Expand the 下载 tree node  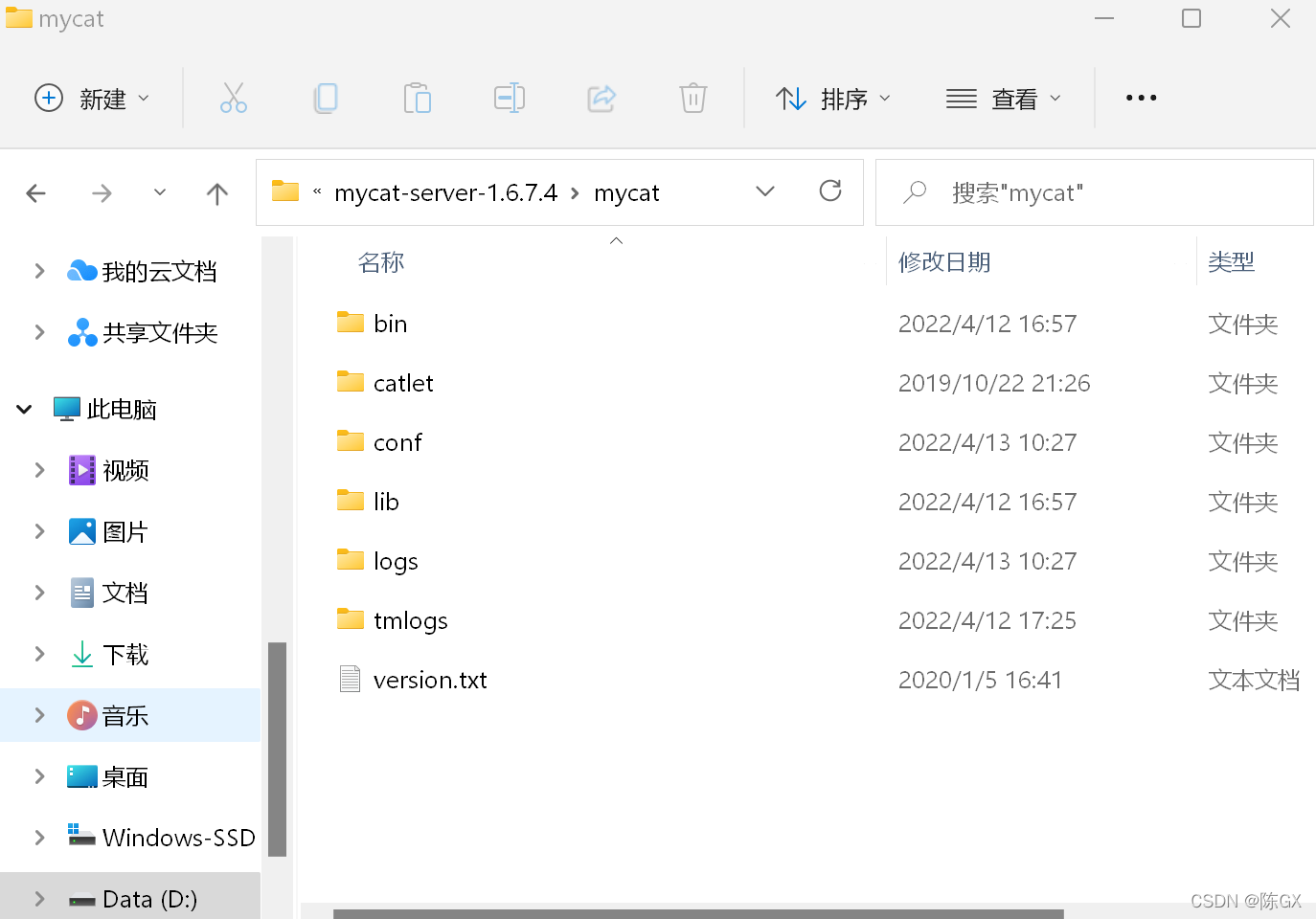39,654
